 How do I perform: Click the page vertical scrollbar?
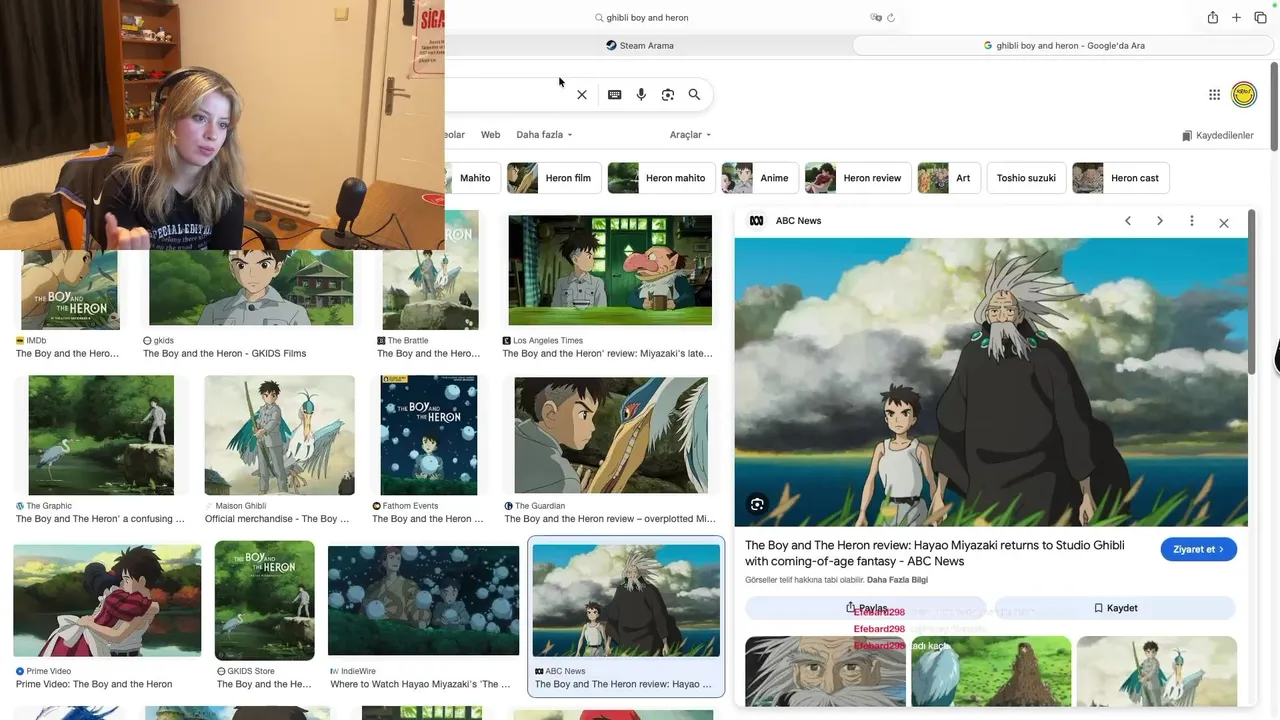click(x=1274, y=108)
